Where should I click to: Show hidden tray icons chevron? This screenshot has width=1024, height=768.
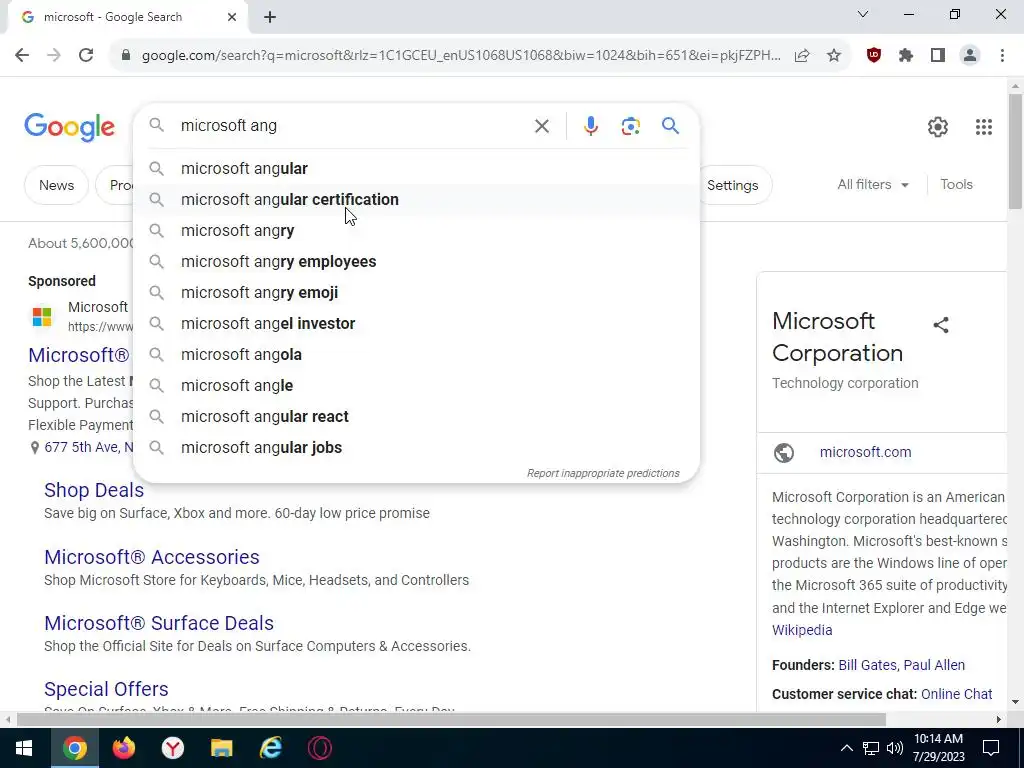[x=846, y=748]
